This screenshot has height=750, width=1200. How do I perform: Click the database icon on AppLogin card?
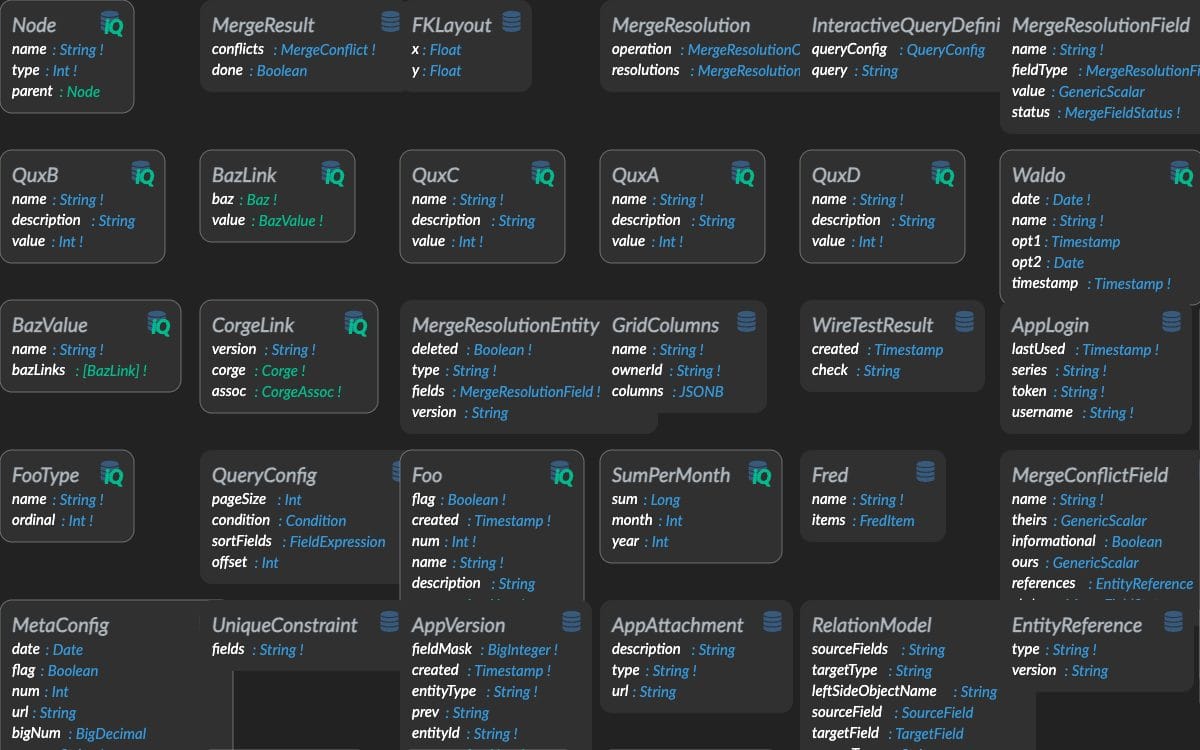(1171, 321)
